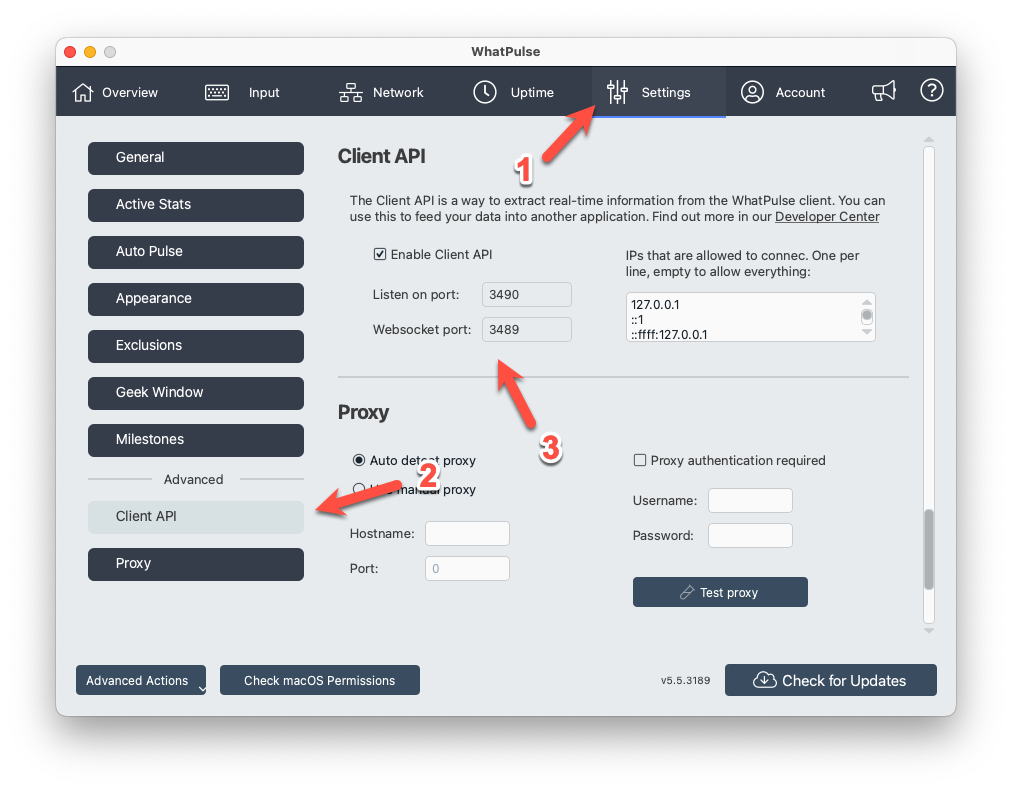Open the Proxy section in sidebar
The image size is (1012, 790).
coord(196,564)
